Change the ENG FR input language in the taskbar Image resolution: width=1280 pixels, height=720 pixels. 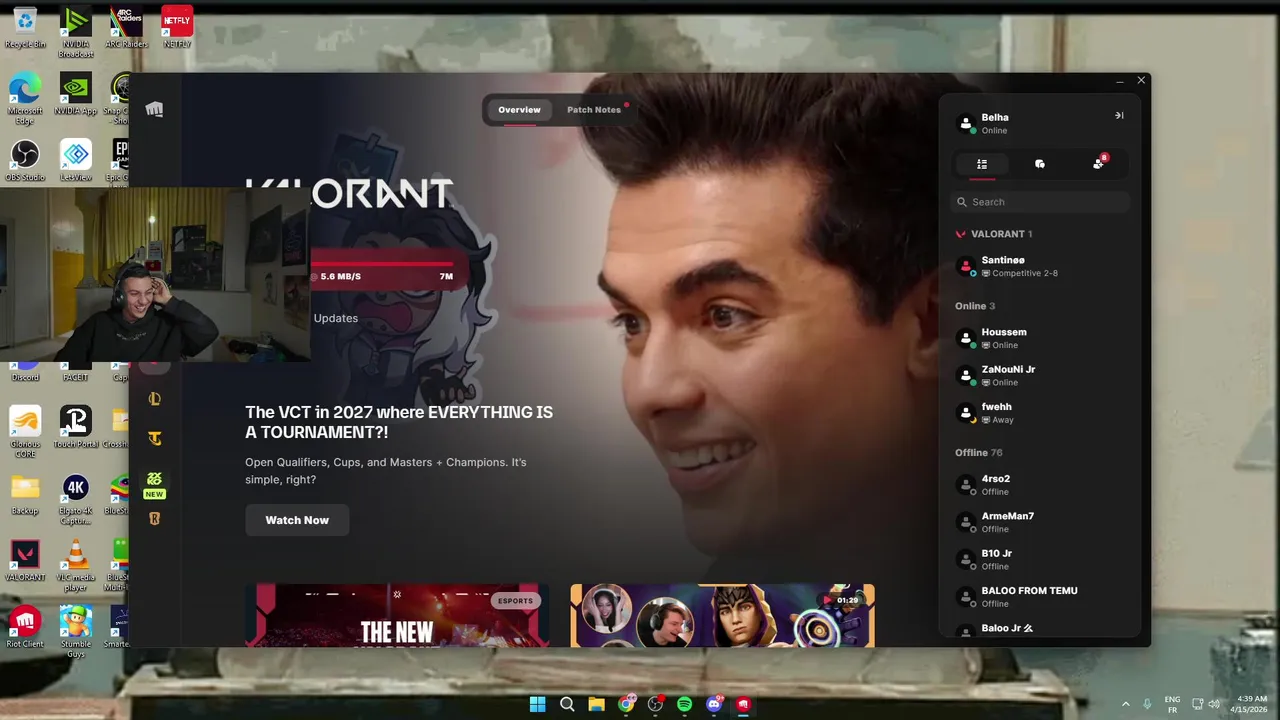(x=1172, y=704)
